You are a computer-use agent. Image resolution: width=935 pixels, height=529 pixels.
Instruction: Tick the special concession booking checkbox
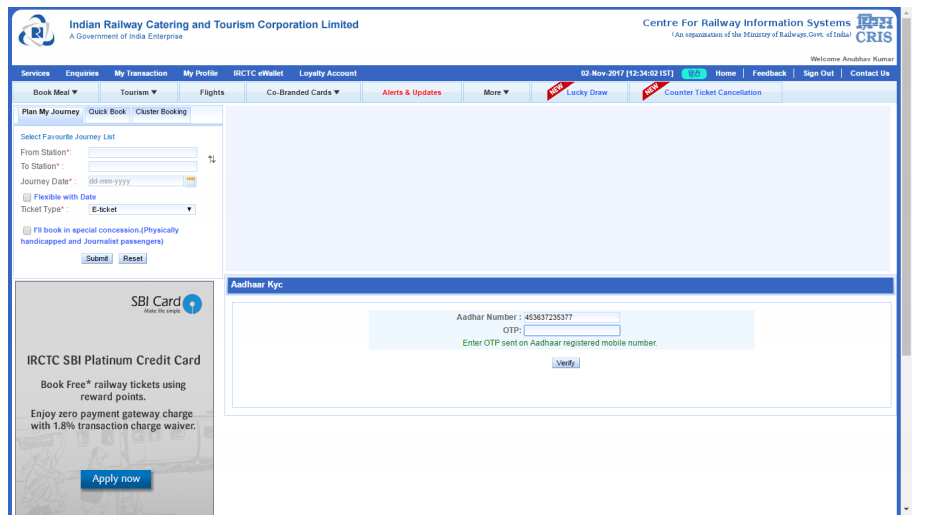(x=27, y=230)
